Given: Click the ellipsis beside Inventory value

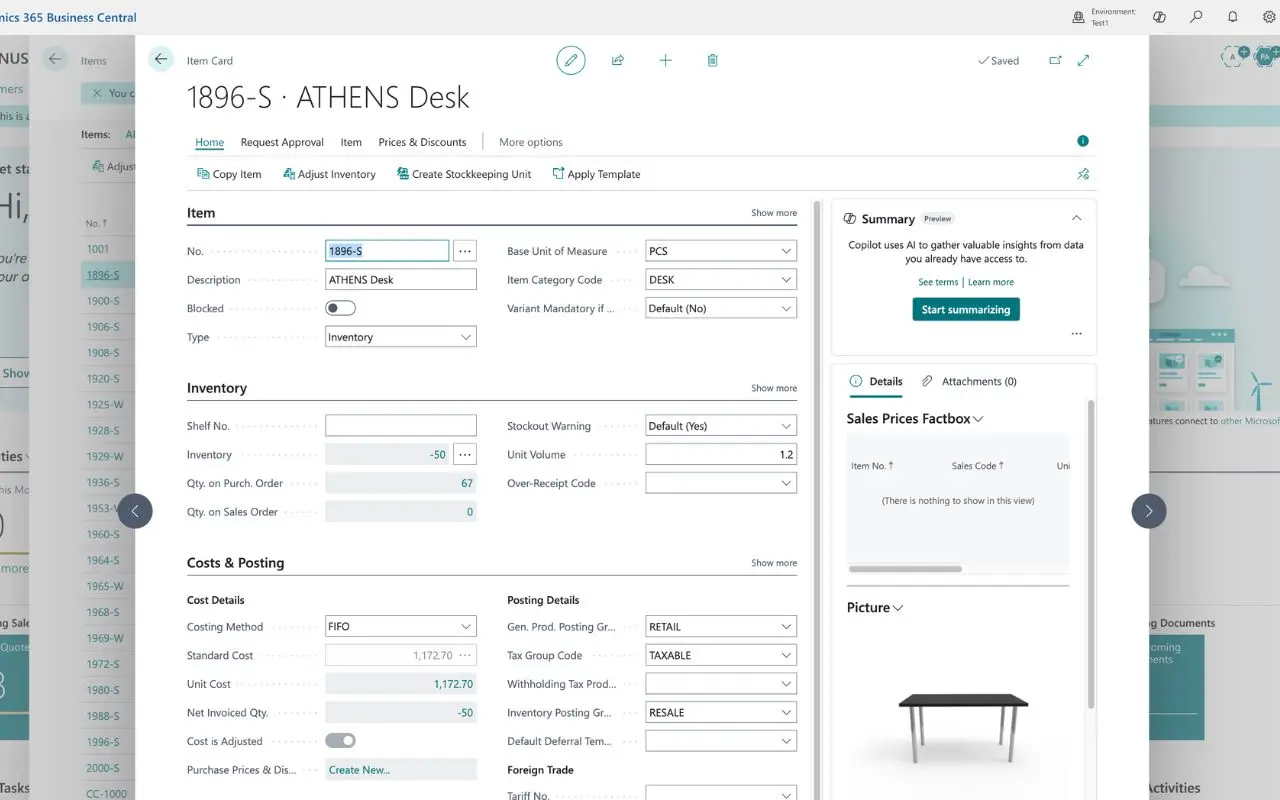Looking at the screenshot, I should [465, 454].
